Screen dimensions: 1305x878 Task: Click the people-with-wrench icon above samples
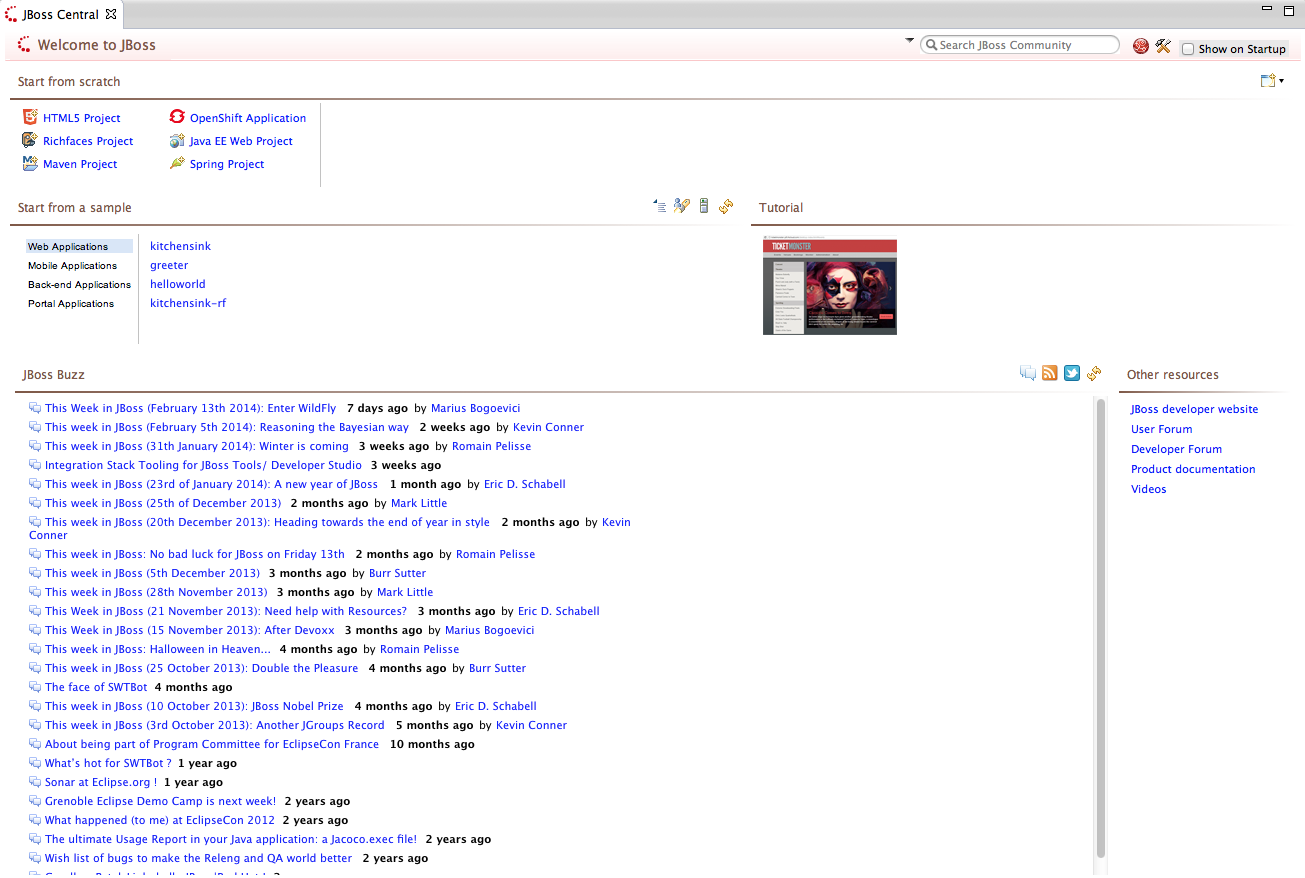682,206
